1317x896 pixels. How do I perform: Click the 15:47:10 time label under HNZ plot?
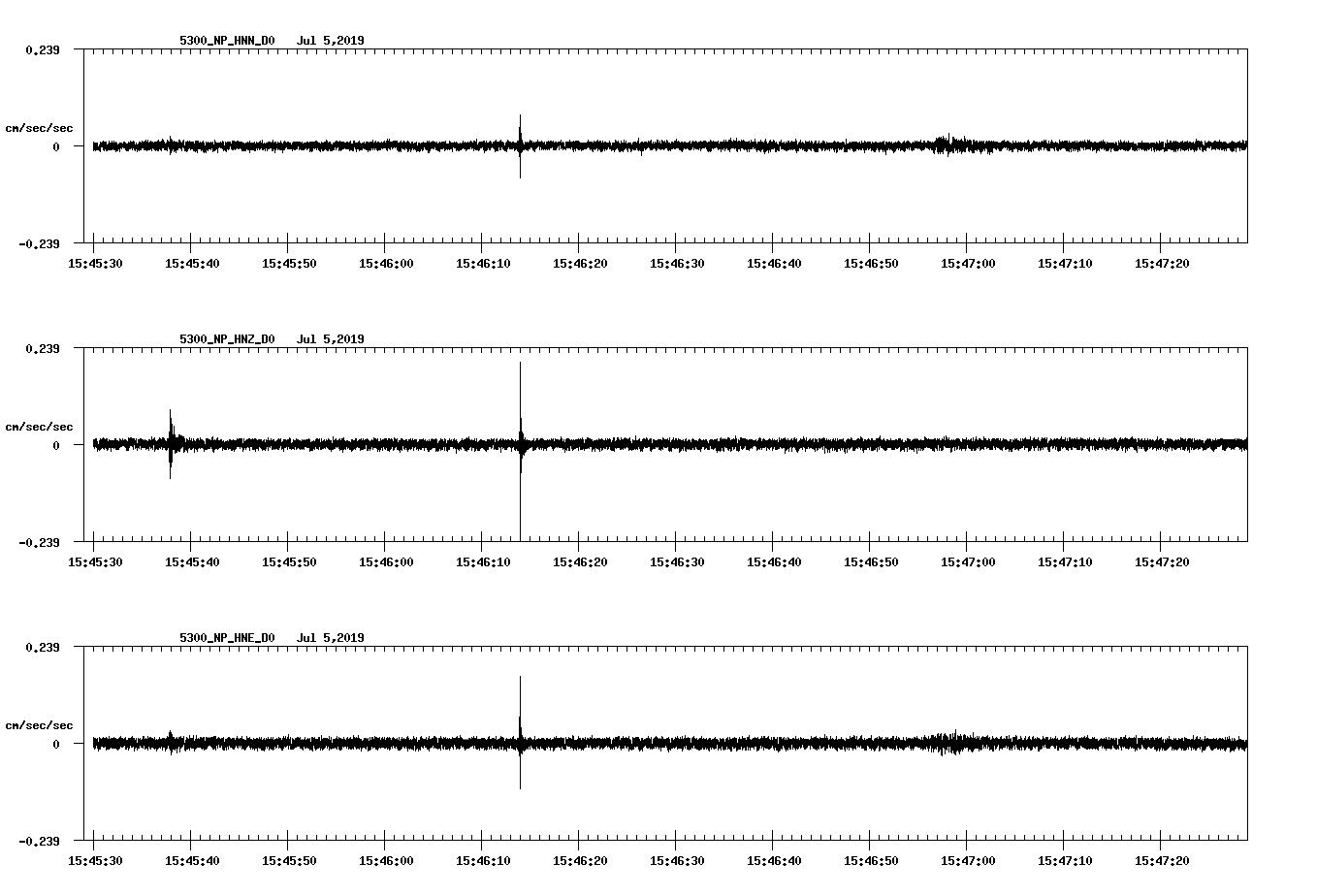tap(1065, 561)
